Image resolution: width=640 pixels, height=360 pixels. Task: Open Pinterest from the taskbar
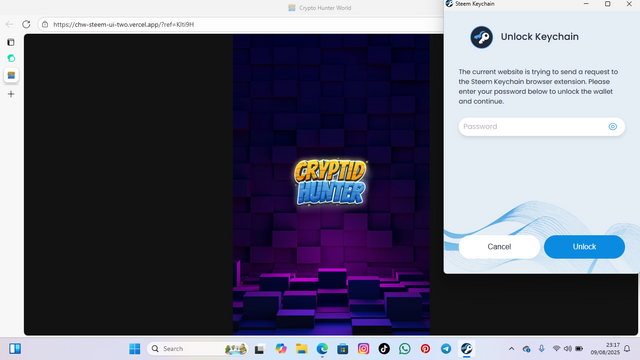click(425, 349)
